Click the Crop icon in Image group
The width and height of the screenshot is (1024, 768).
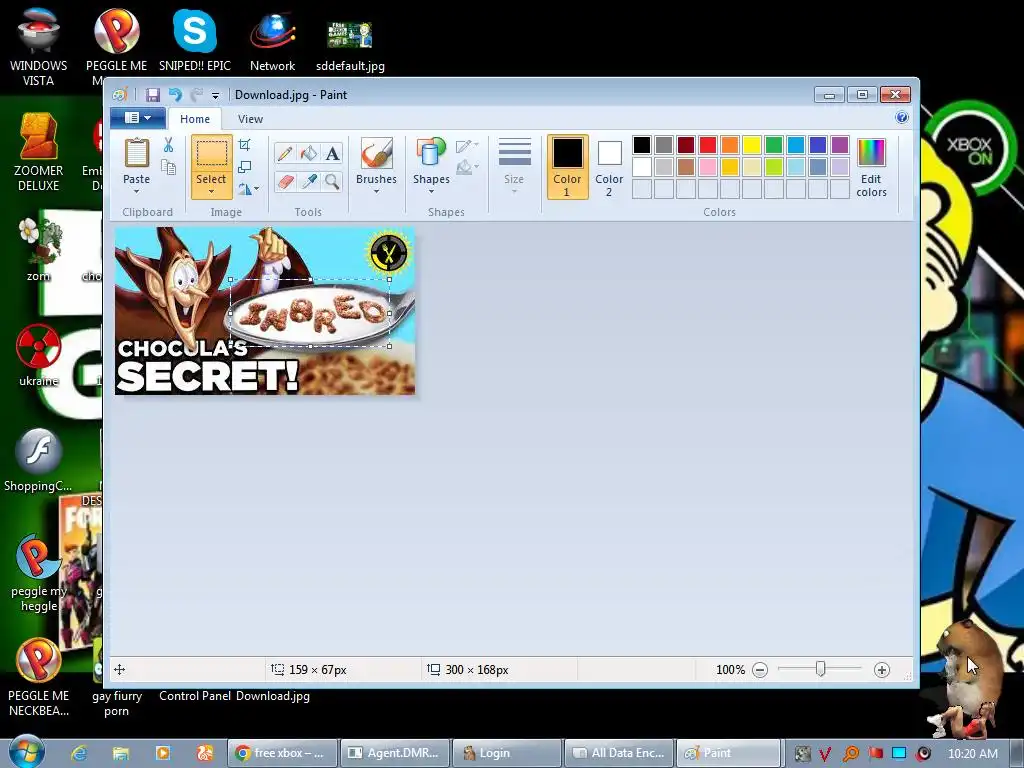[x=245, y=144]
